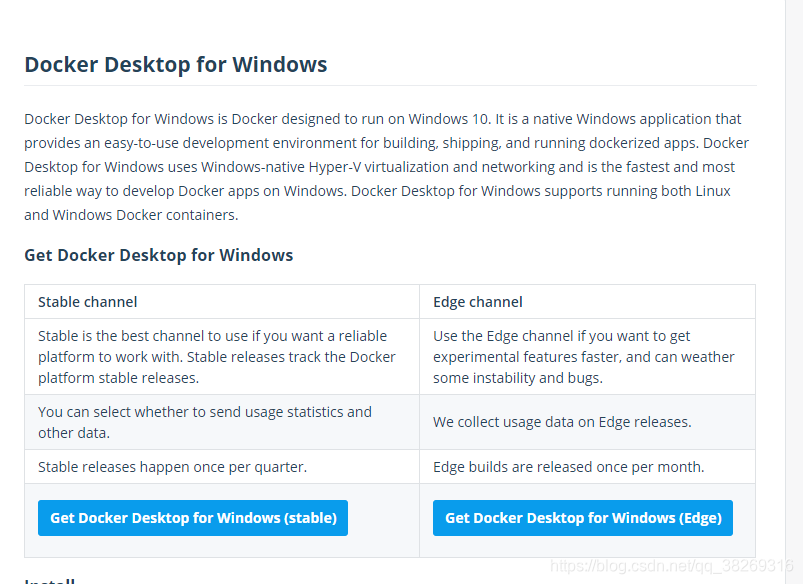This screenshot has height=584, width=803.
Task: Select the 'Stable channel' table header cell
Action: click(222, 302)
